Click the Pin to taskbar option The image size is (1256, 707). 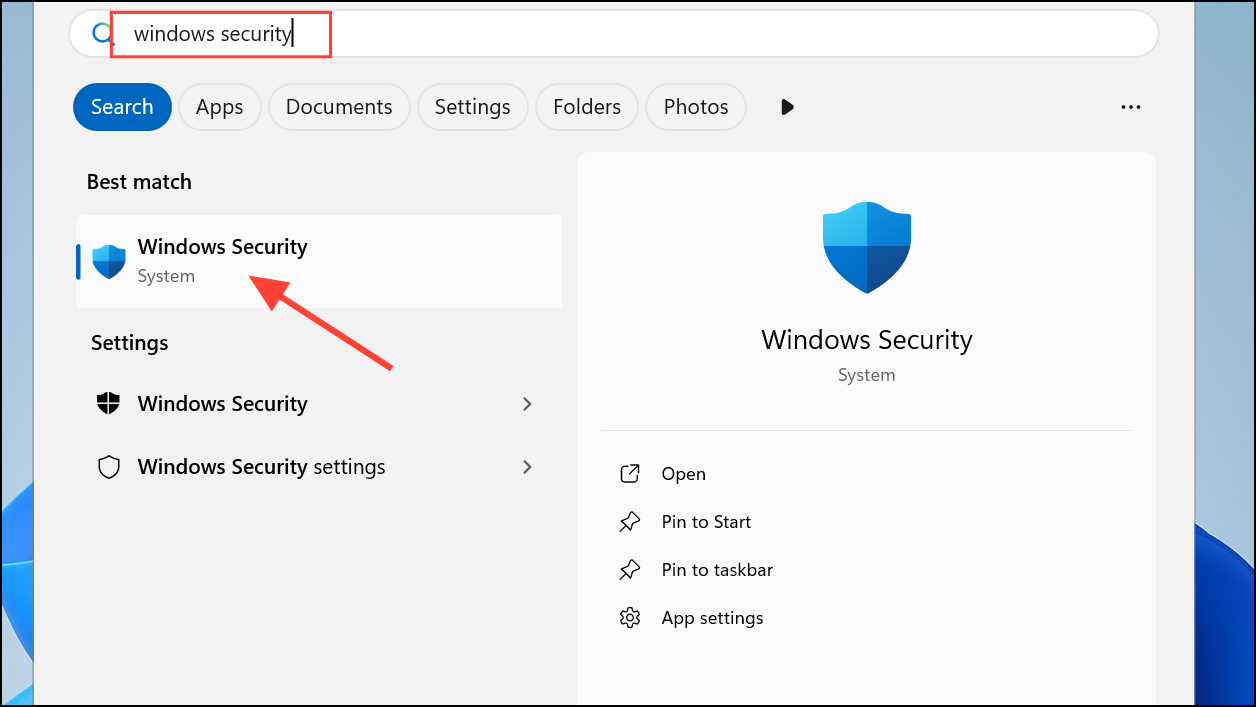(717, 570)
